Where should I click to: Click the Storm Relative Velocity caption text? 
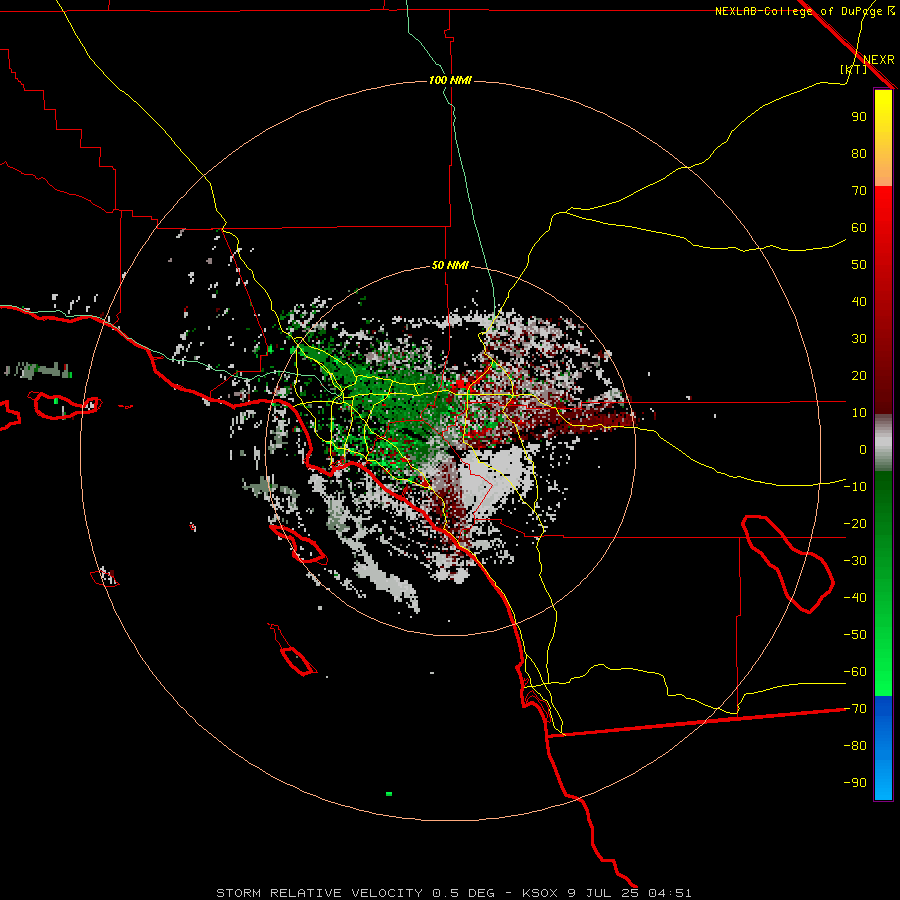tap(319, 893)
